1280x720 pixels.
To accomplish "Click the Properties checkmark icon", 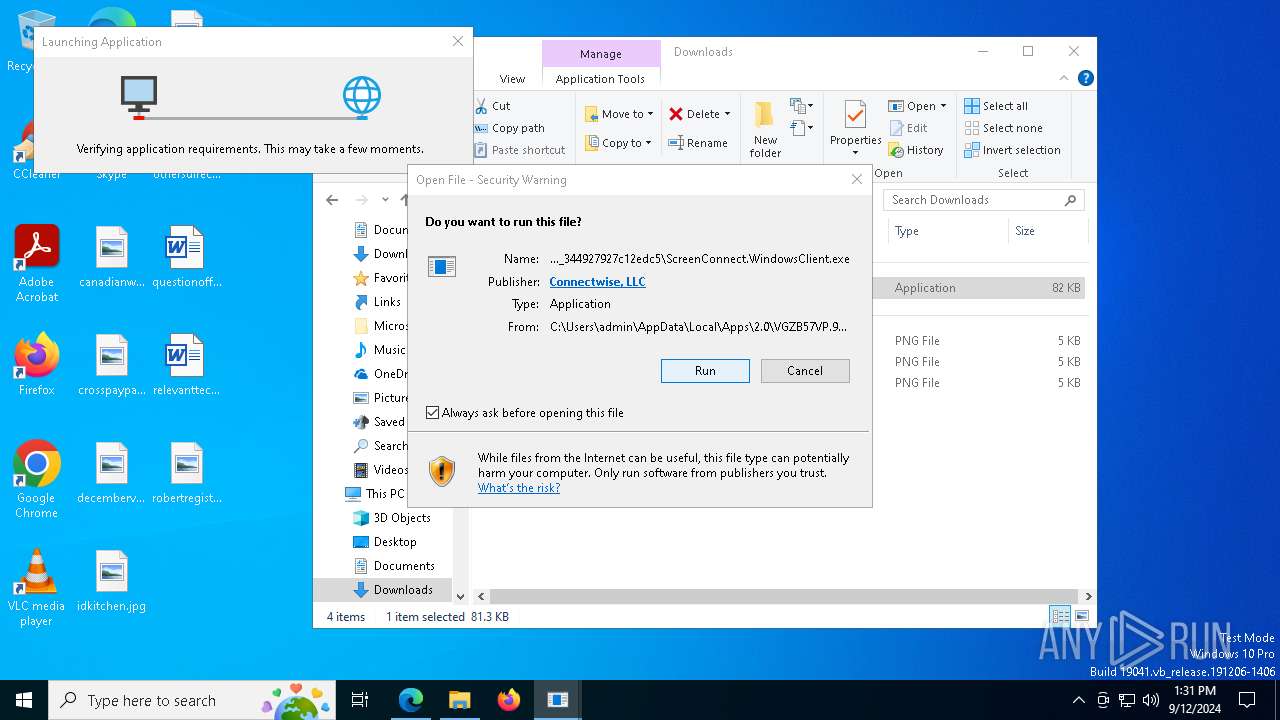I will (855, 115).
